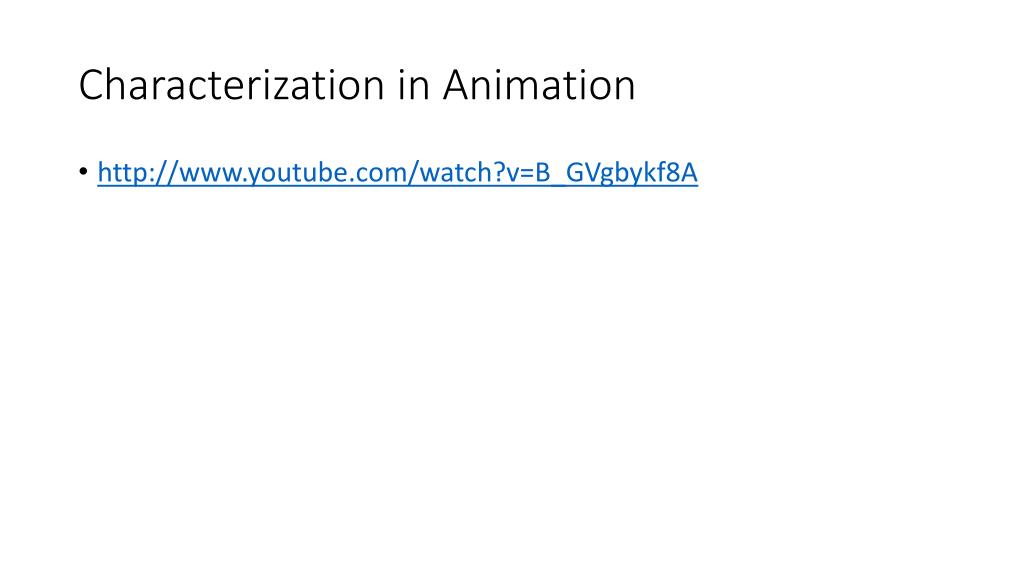Click the word 'Animation' in the title
This screenshot has width=1024, height=576.
(539, 85)
